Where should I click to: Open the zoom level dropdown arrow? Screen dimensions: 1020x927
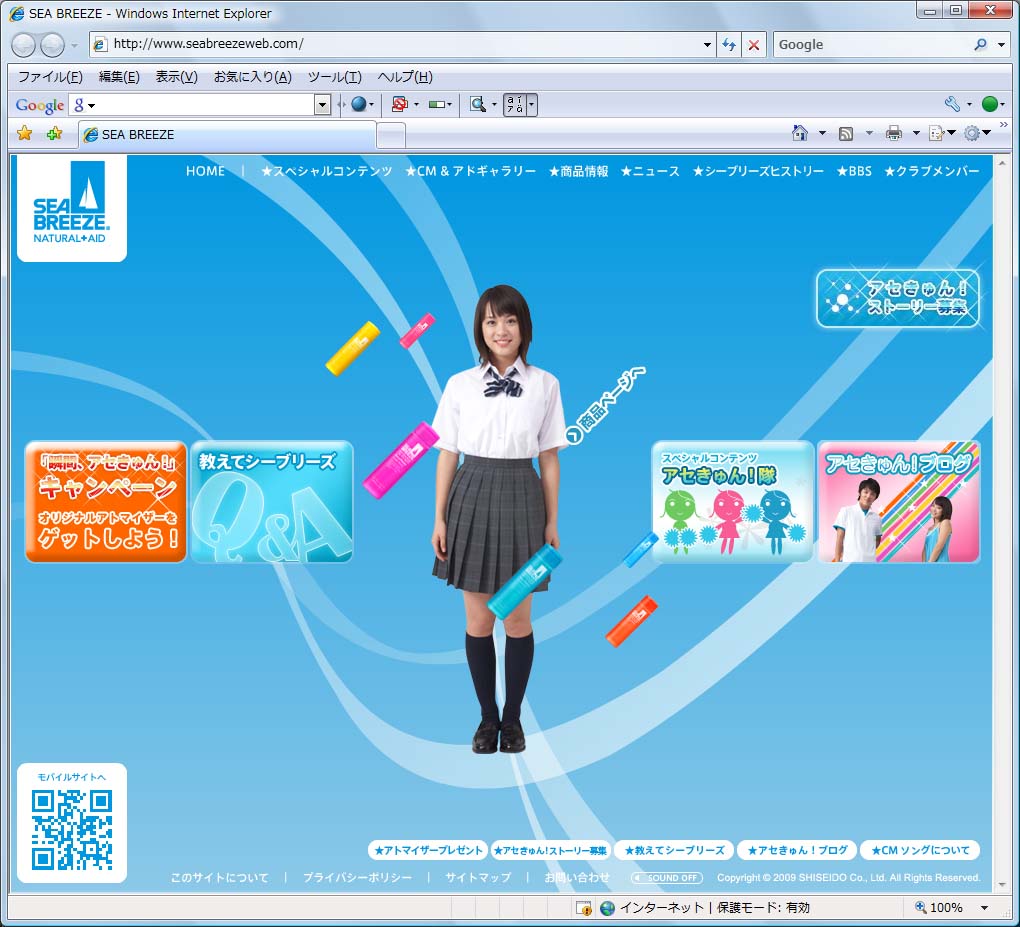(x=984, y=908)
